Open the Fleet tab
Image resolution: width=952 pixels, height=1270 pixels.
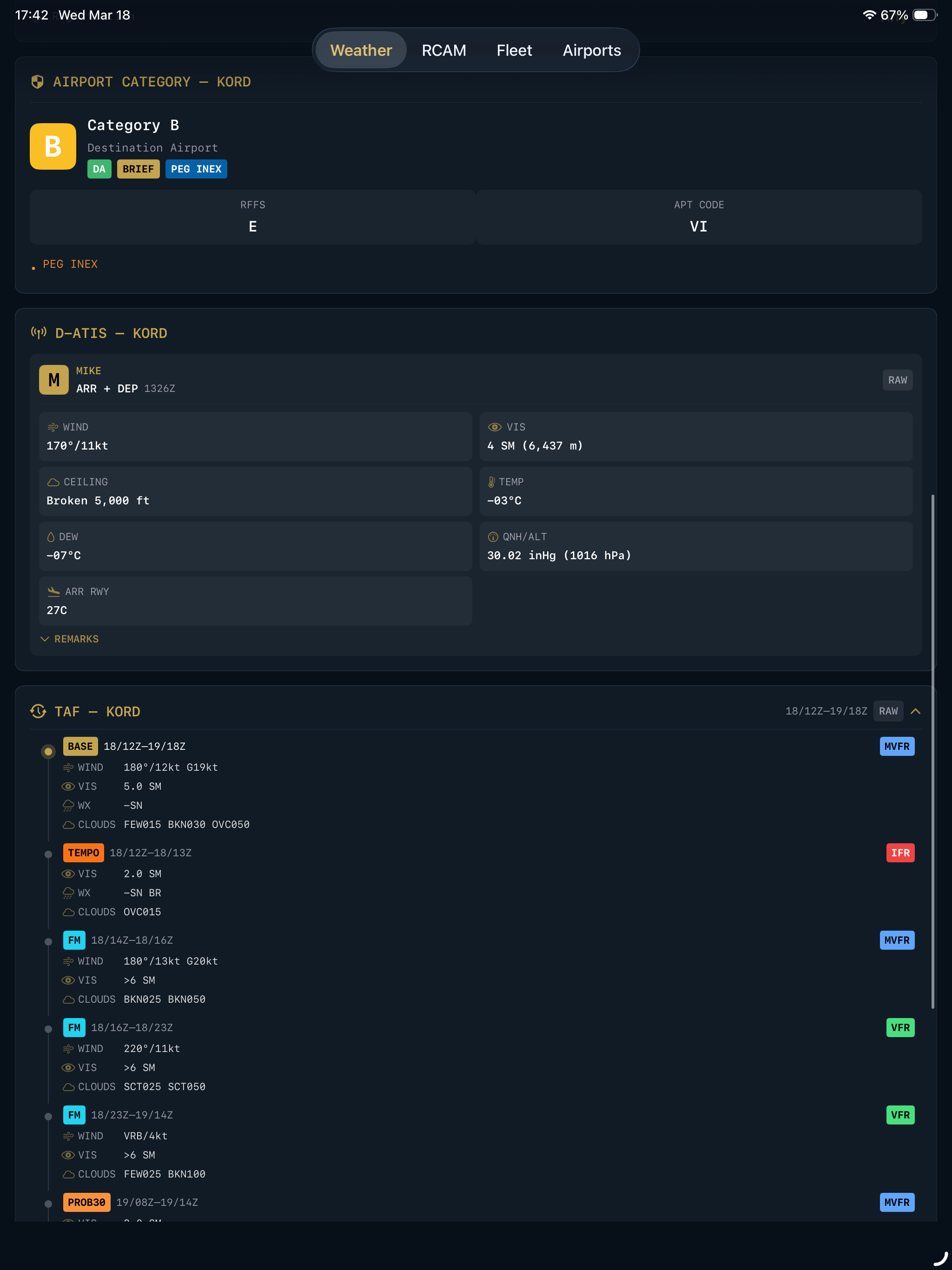coord(514,50)
